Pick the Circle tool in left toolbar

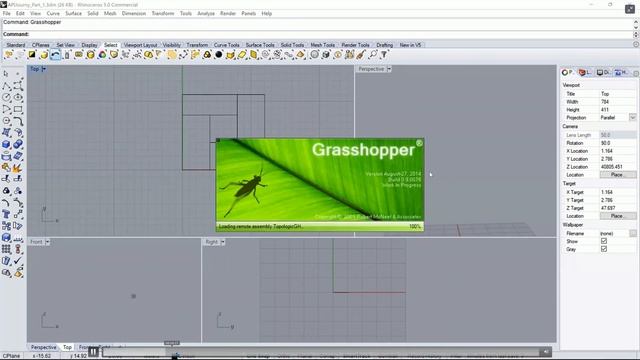(x=6, y=98)
